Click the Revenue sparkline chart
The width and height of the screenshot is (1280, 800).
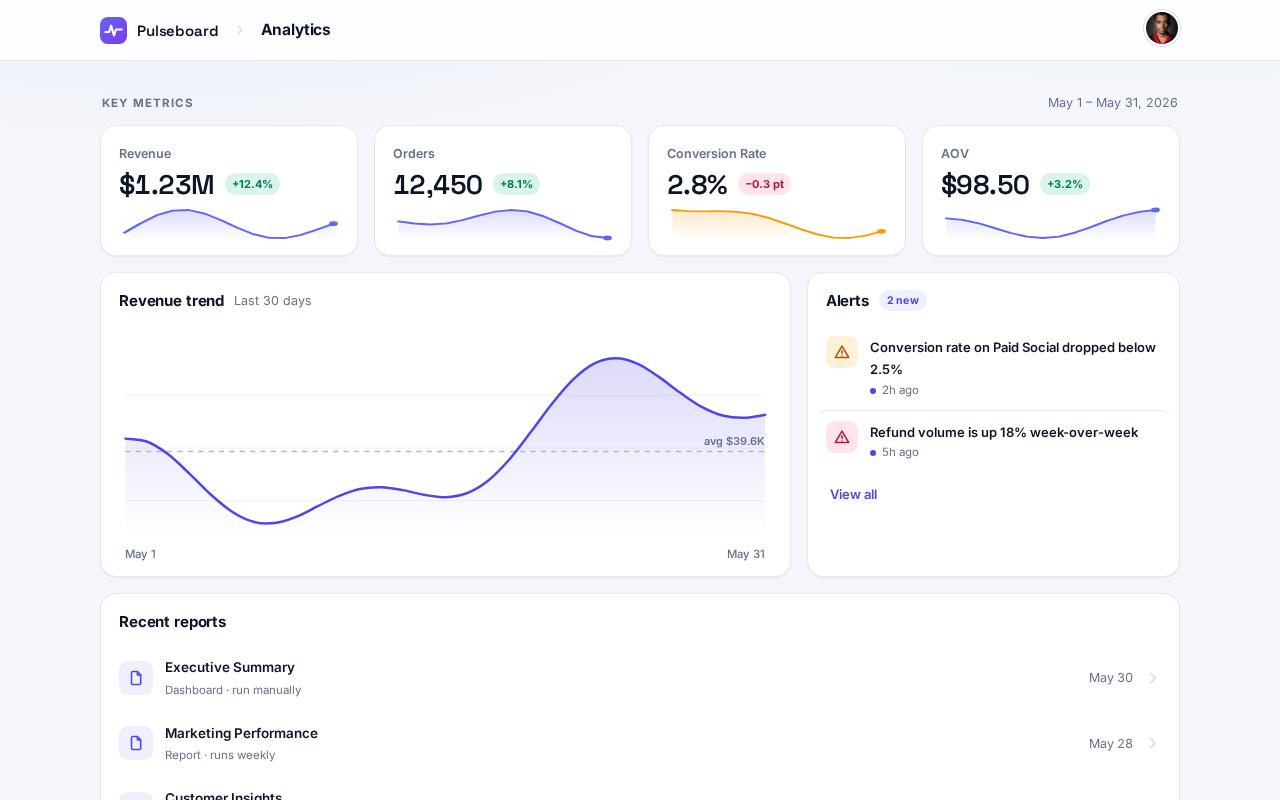[x=229, y=224]
